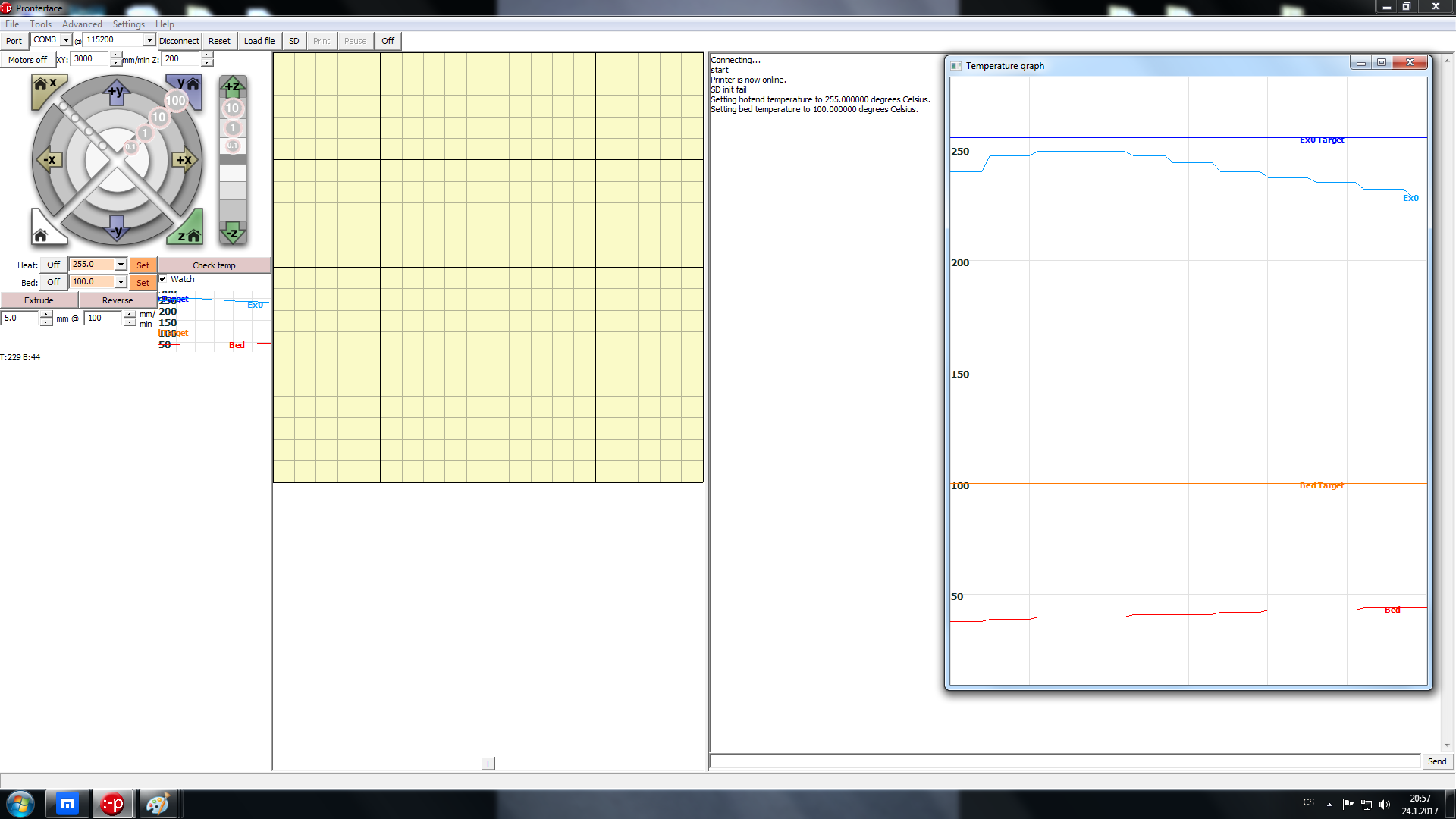The width and height of the screenshot is (1456, 819).
Task: Jog the +Y arrow
Action: 116,93
